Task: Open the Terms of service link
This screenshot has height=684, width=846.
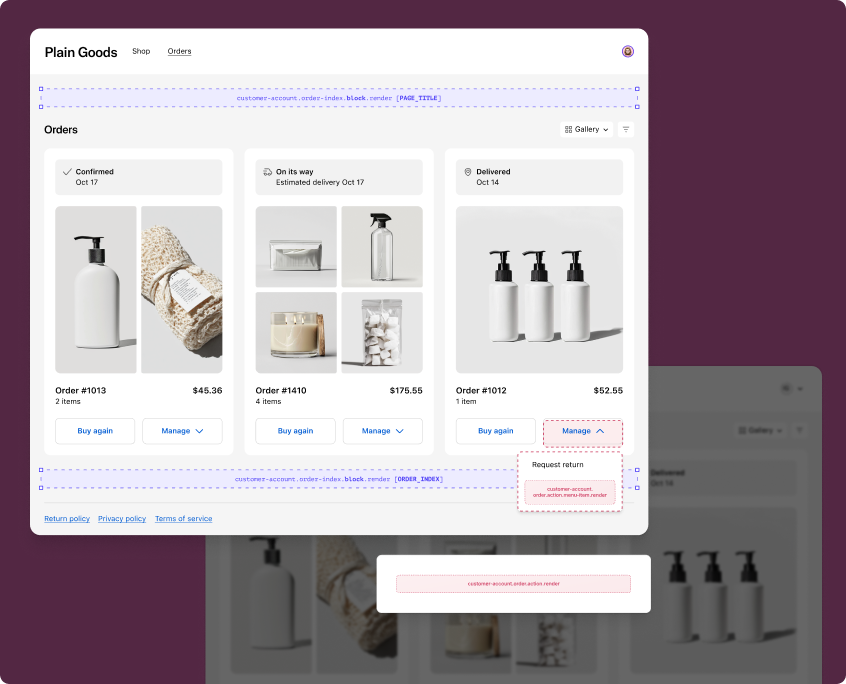Action: [x=183, y=518]
